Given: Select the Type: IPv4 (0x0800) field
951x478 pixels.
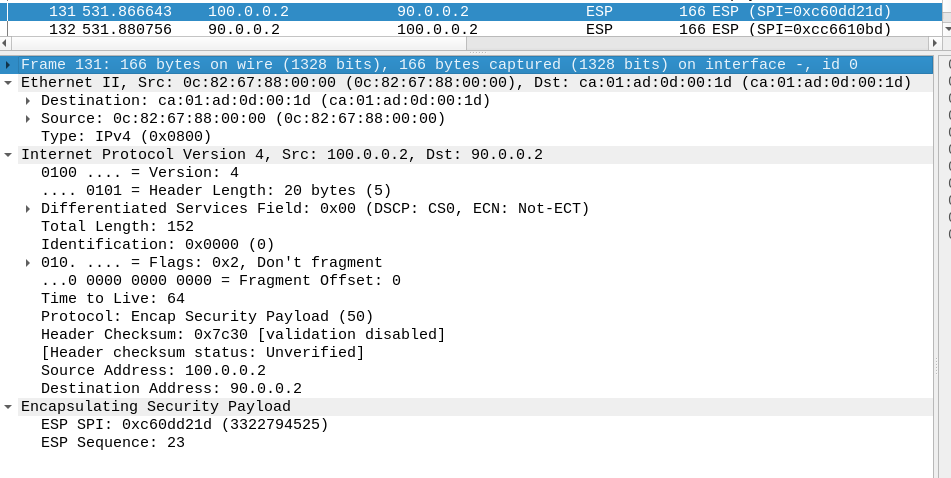Looking at the screenshot, I should (126, 137).
